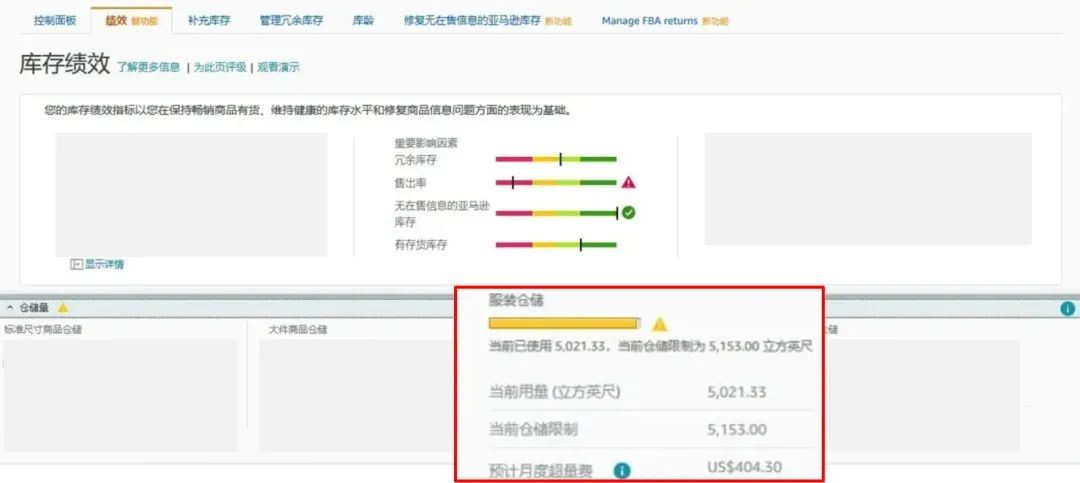
Task: Open the 管理冗余库存 tab
Action: point(291,21)
